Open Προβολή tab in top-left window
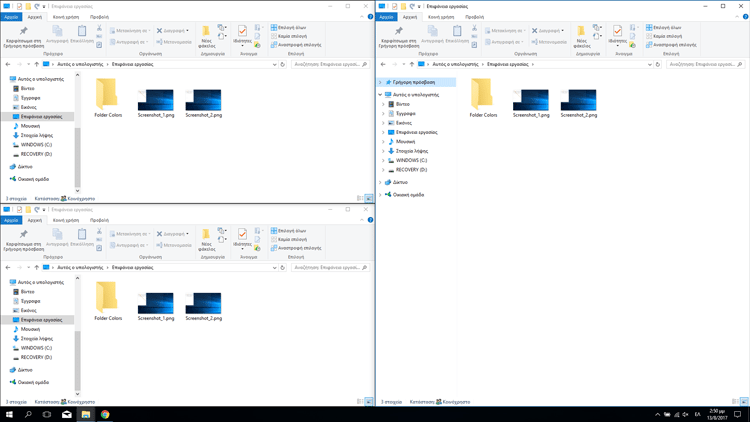750x422 pixels. click(x=99, y=17)
